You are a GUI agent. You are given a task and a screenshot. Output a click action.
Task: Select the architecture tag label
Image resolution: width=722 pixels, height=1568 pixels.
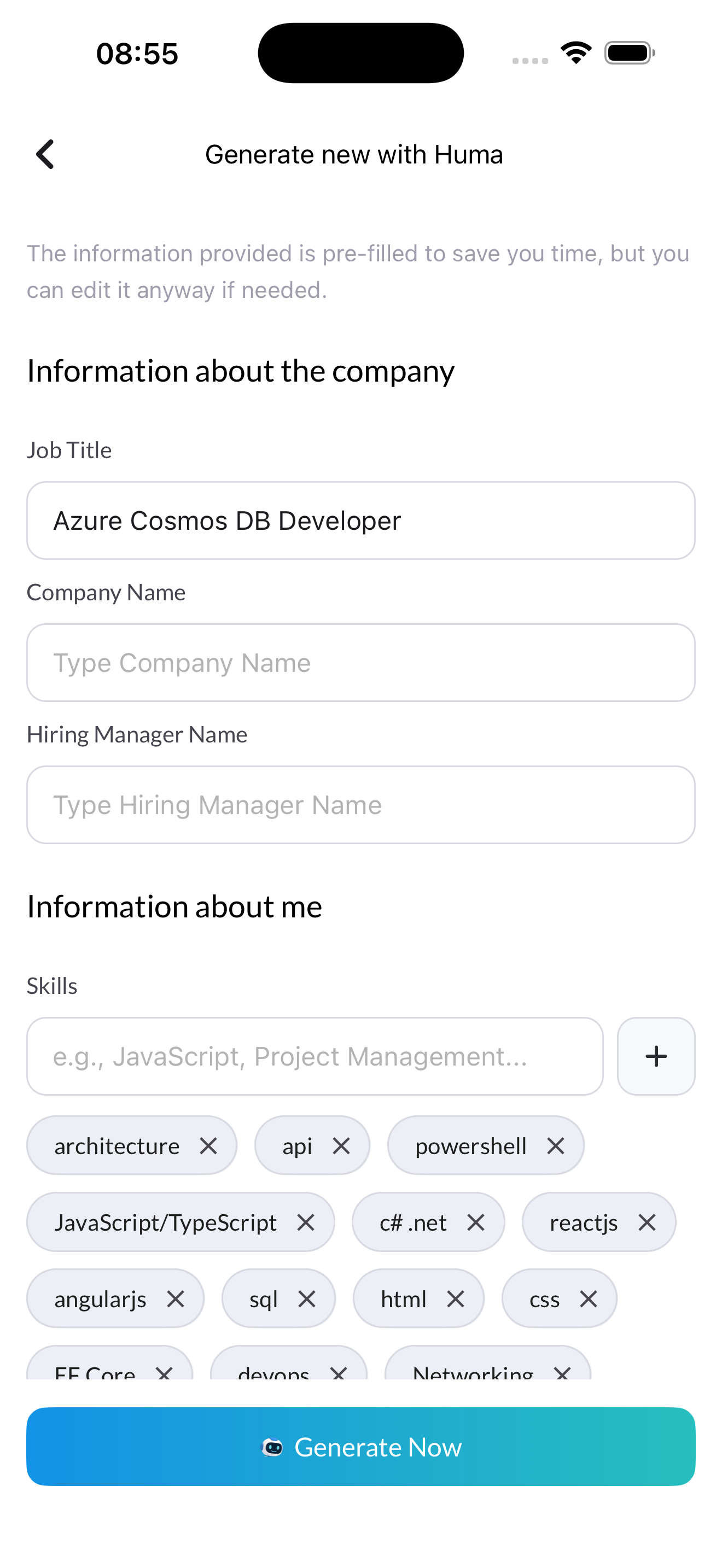click(x=117, y=1146)
